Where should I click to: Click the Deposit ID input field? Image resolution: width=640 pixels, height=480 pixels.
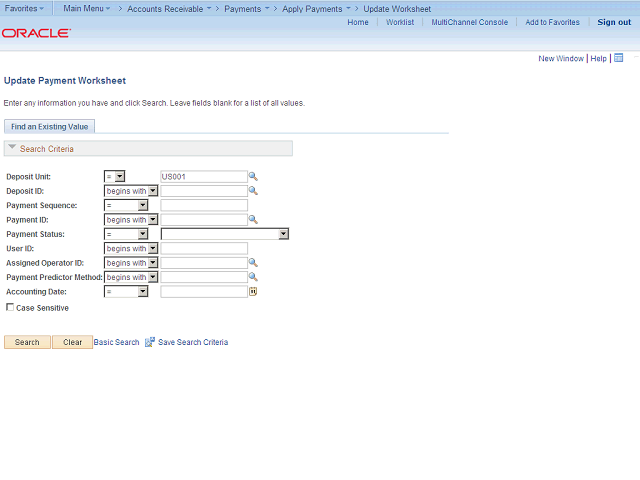(204, 191)
